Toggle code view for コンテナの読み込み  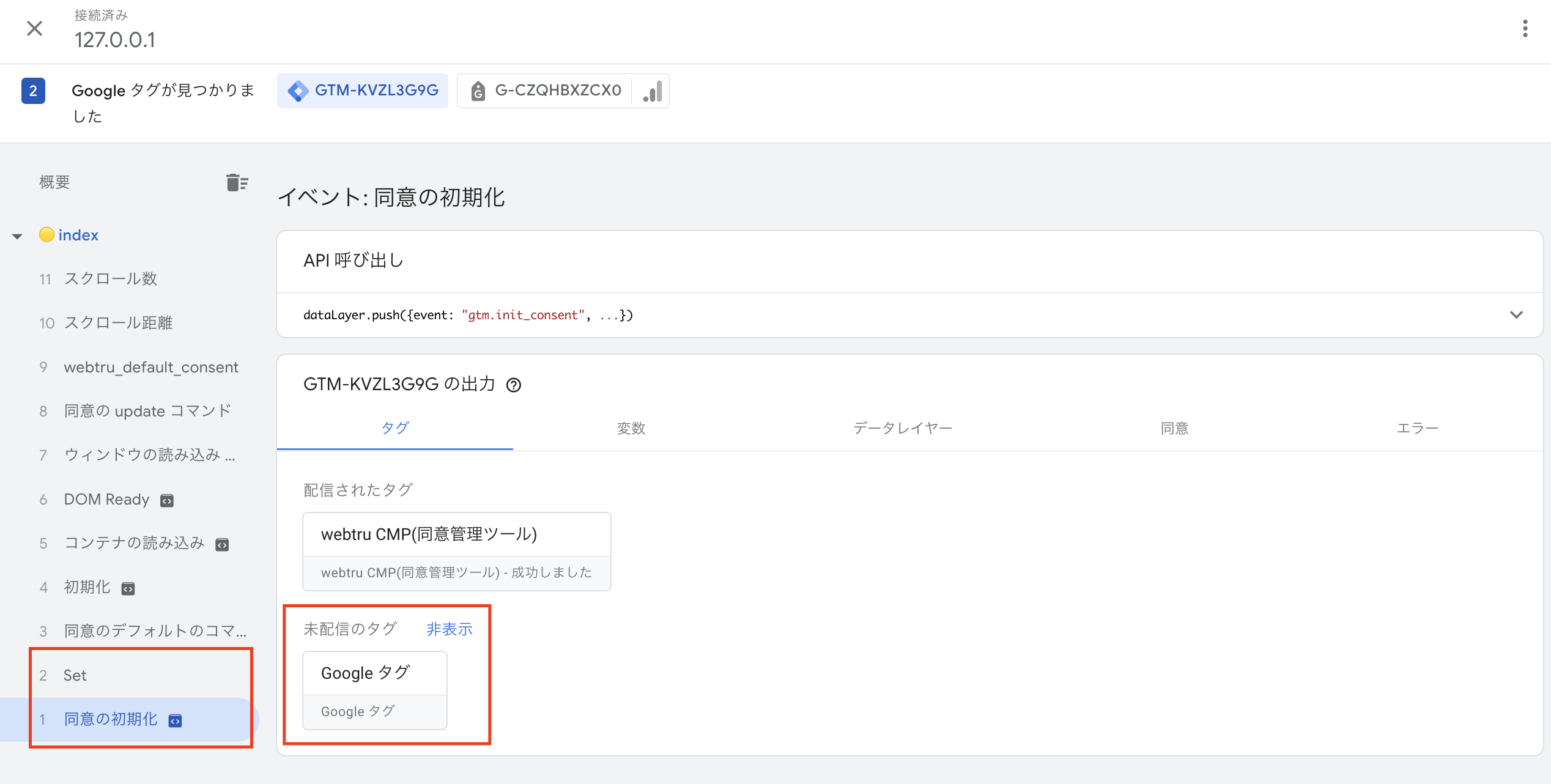point(221,544)
